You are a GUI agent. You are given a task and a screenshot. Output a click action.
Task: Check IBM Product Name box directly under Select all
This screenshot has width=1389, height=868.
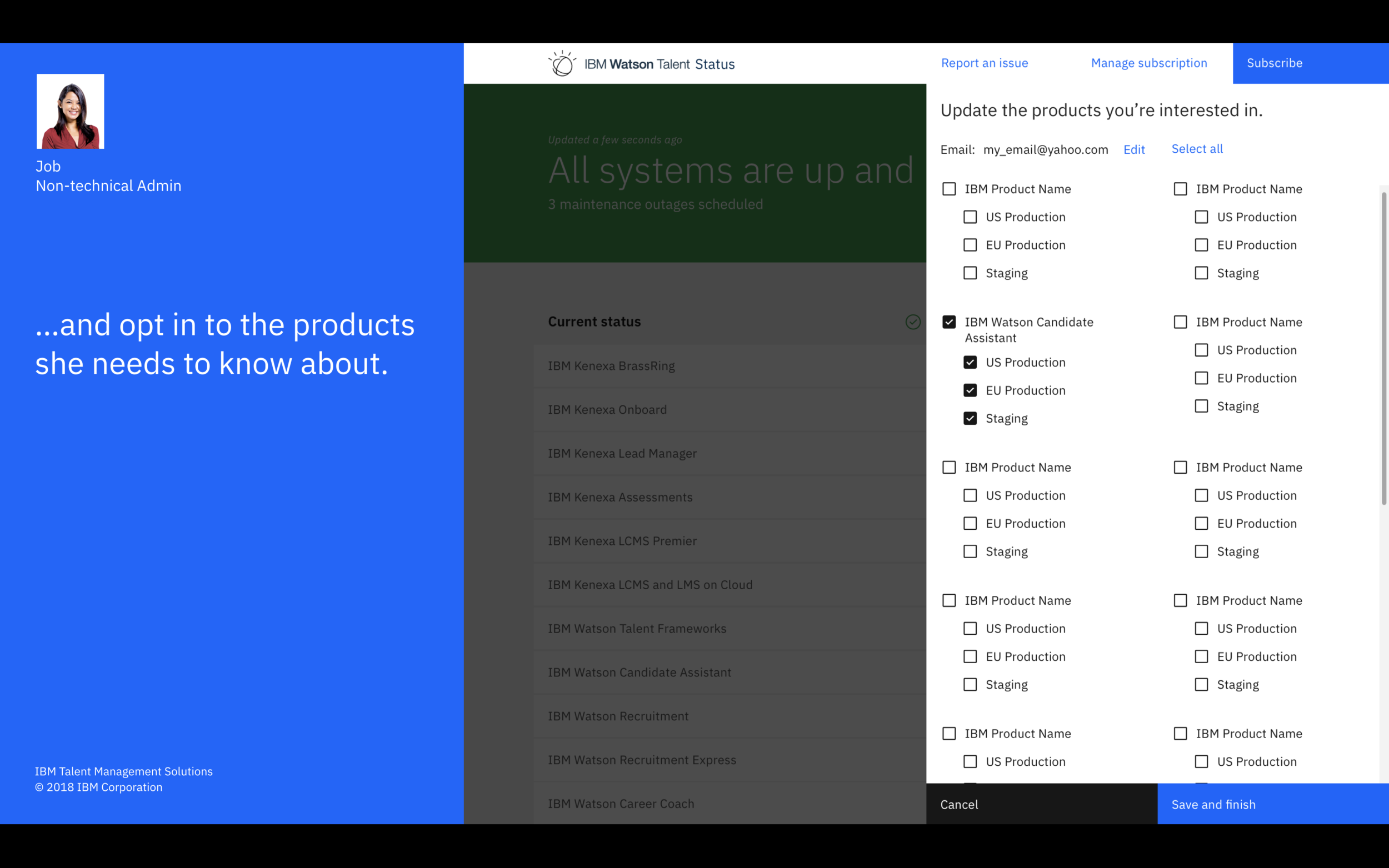point(1180,189)
